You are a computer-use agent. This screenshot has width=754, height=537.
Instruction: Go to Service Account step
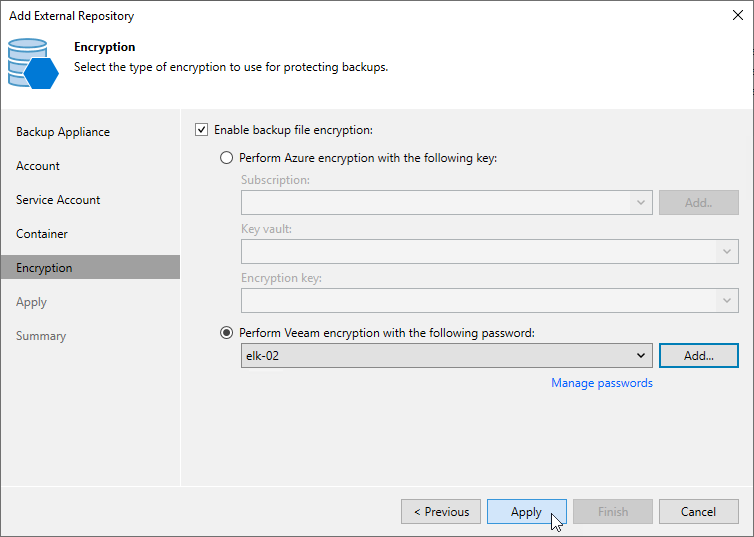pos(58,200)
